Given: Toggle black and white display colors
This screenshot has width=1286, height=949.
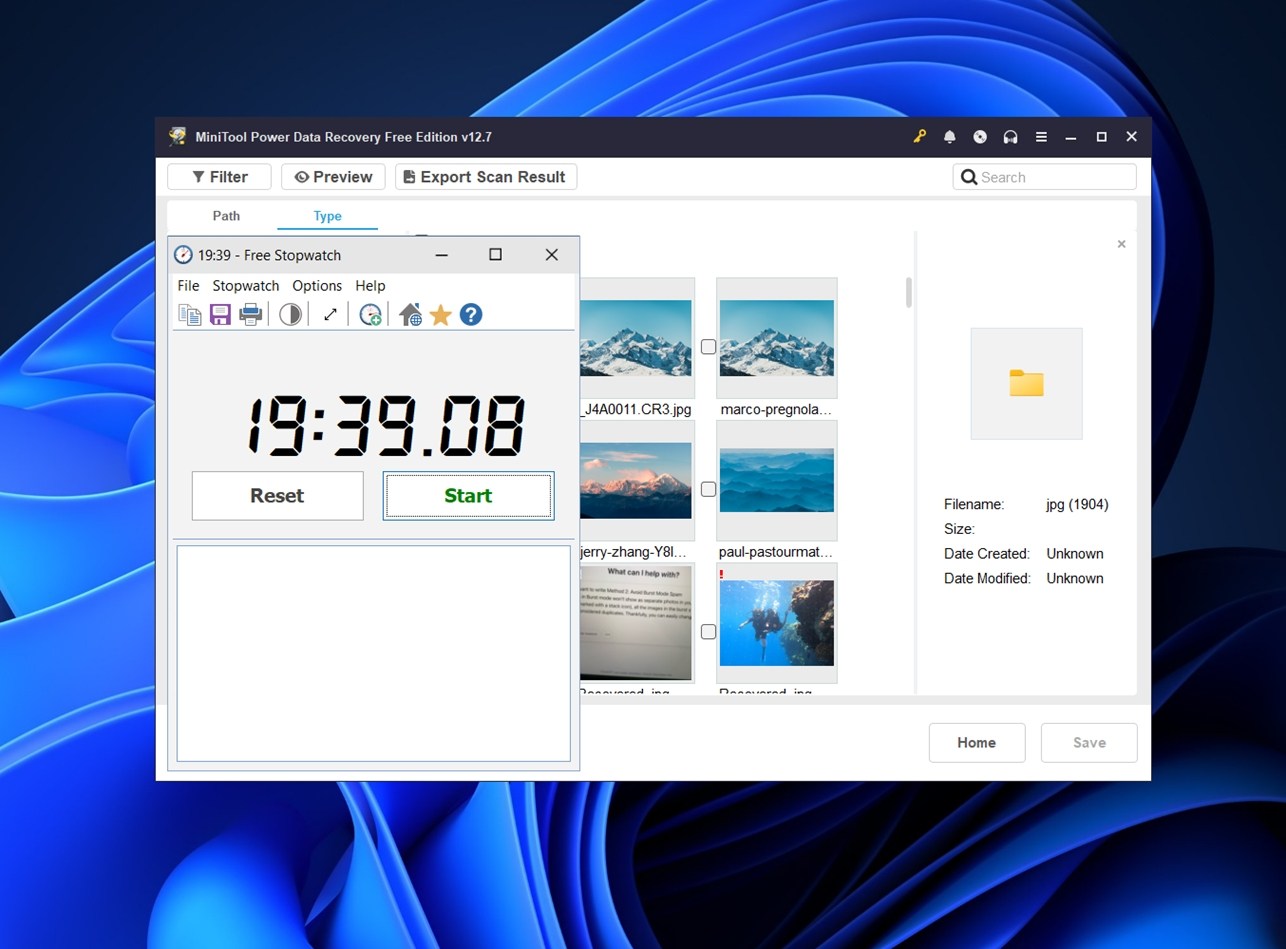Looking at the screenshot, I should coord(290,314).
